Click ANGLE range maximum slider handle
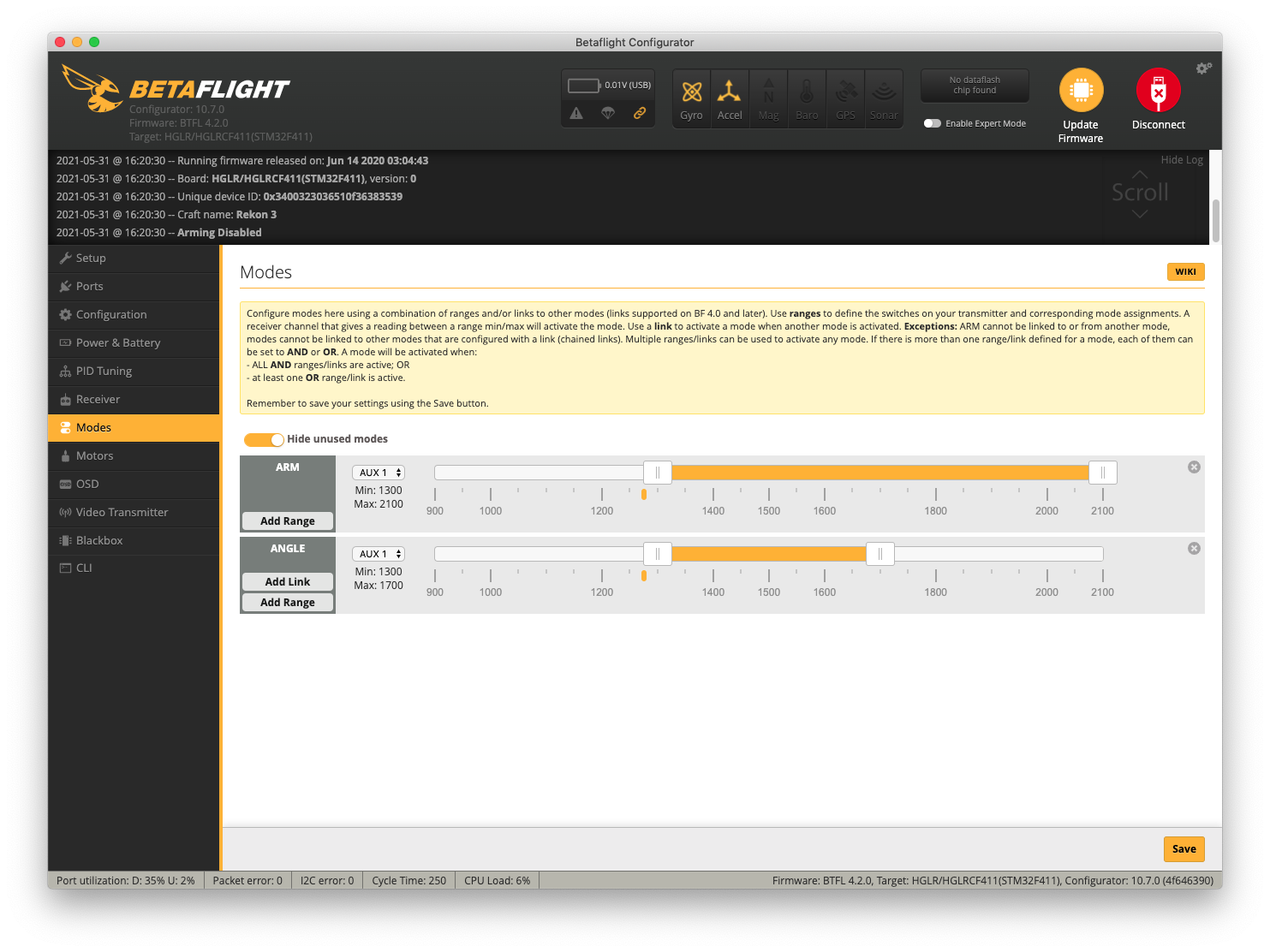The image size is (1270, 952). click(880, 554)
